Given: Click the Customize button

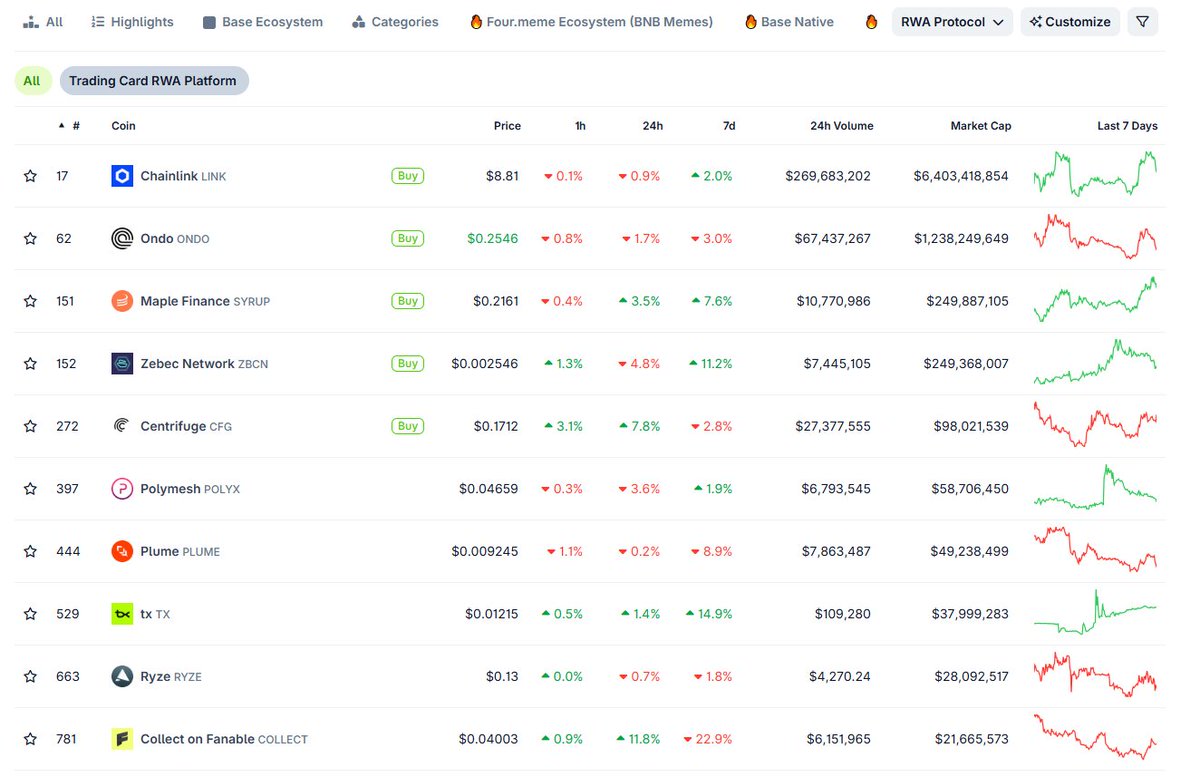Looking at the screenshot, I should tap(1070, 22).
